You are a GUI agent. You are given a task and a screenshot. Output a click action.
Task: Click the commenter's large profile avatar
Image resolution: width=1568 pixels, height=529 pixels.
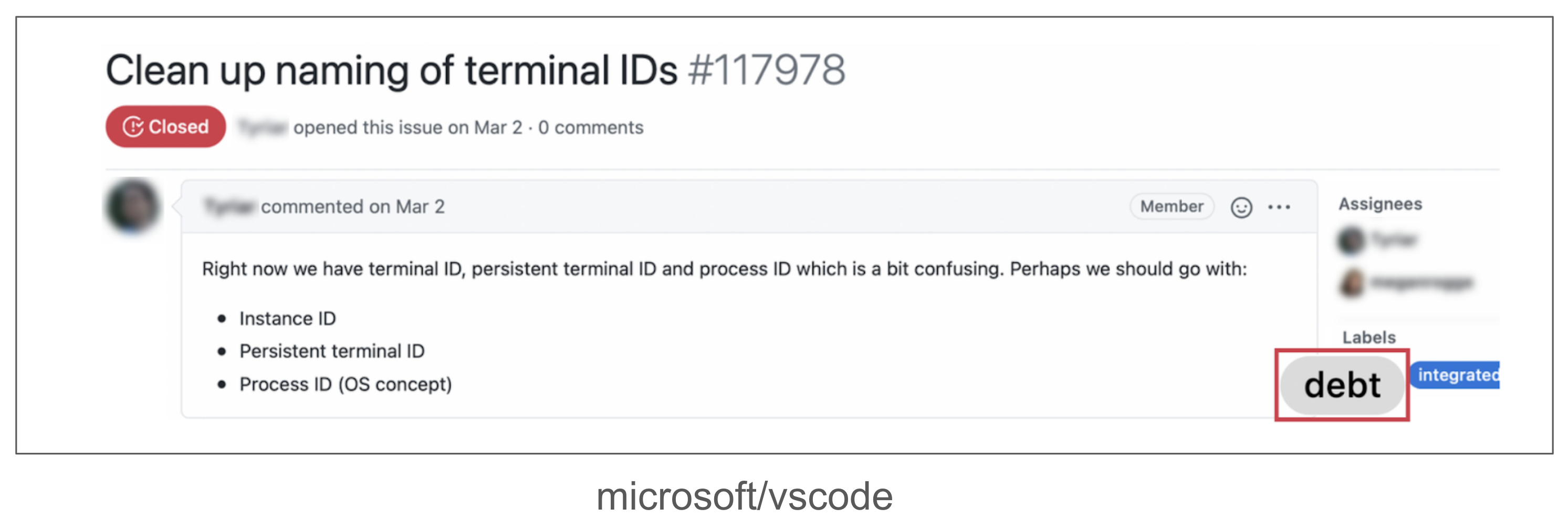[x=133, y=206]
